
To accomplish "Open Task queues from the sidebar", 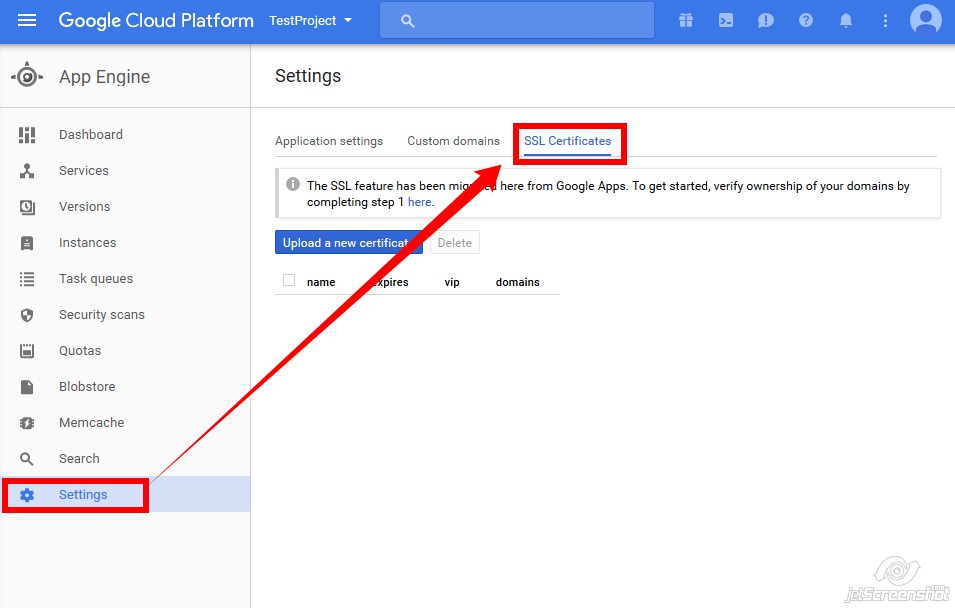I will click(95, 279).
